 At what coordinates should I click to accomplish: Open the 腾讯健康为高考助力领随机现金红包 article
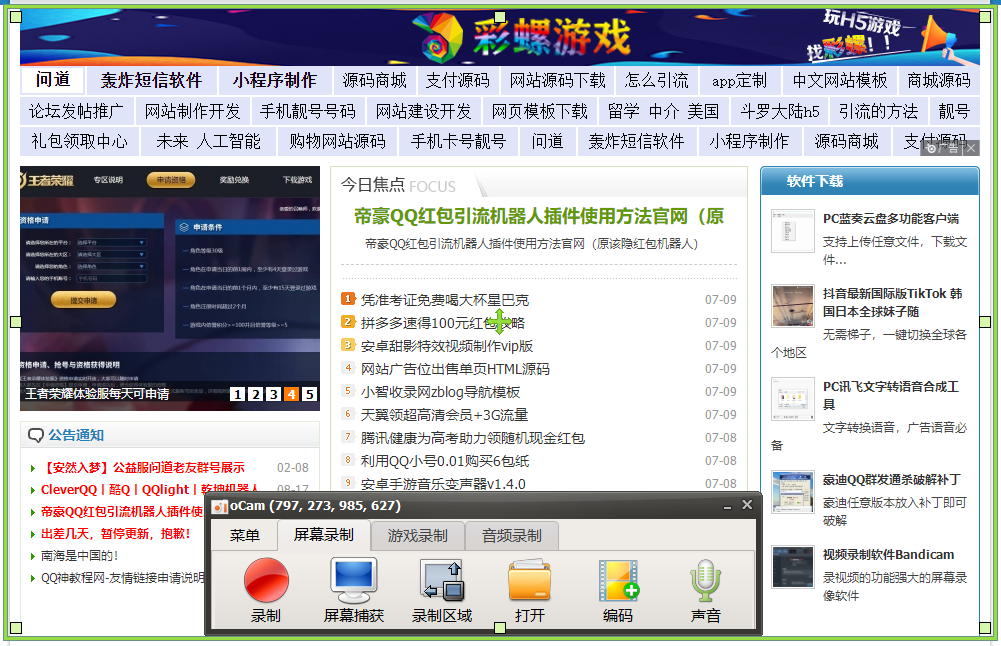[473, 438]
